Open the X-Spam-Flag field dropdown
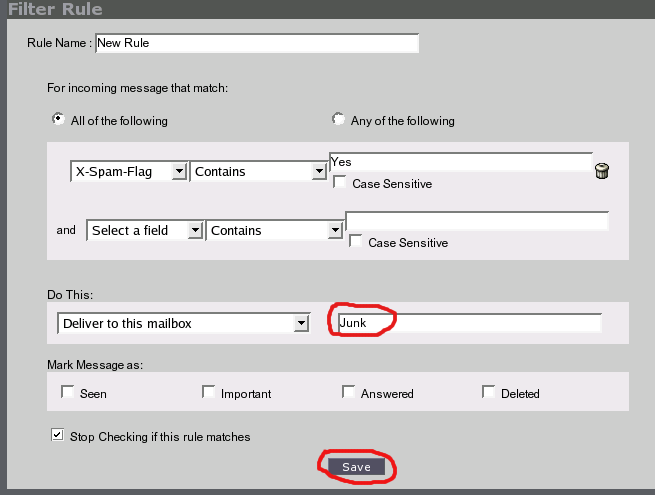Viewport: 655px width, 495px height. [x=128, y=171]
